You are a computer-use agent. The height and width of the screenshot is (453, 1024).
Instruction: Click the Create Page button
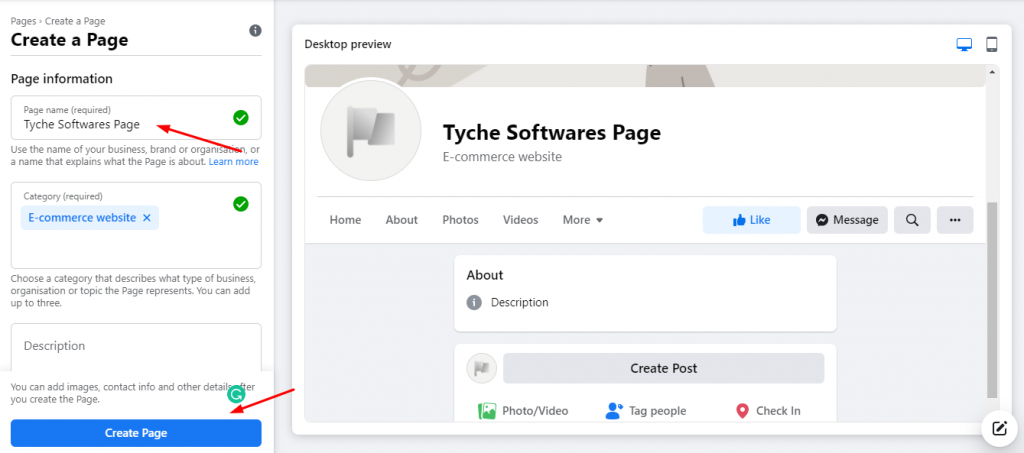[x=136, y=433]
